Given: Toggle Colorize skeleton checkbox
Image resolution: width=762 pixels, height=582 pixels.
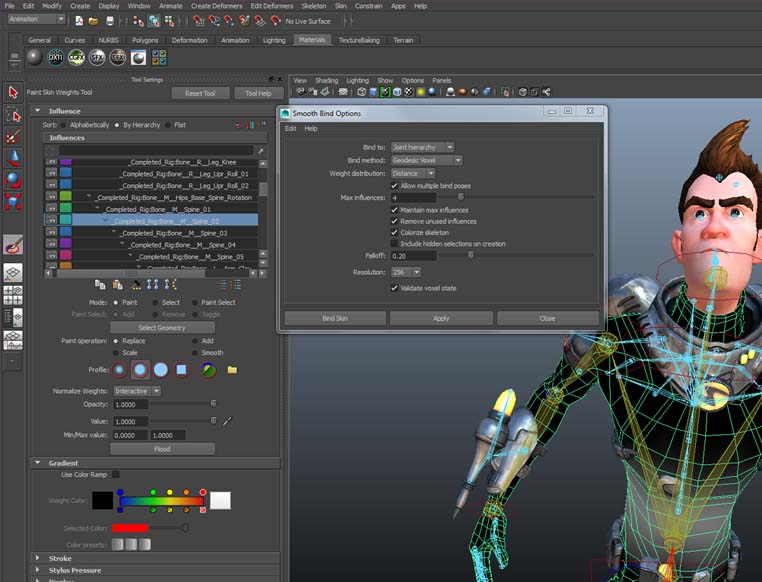Looking at the screenshot, I should [x=395, y=232].
